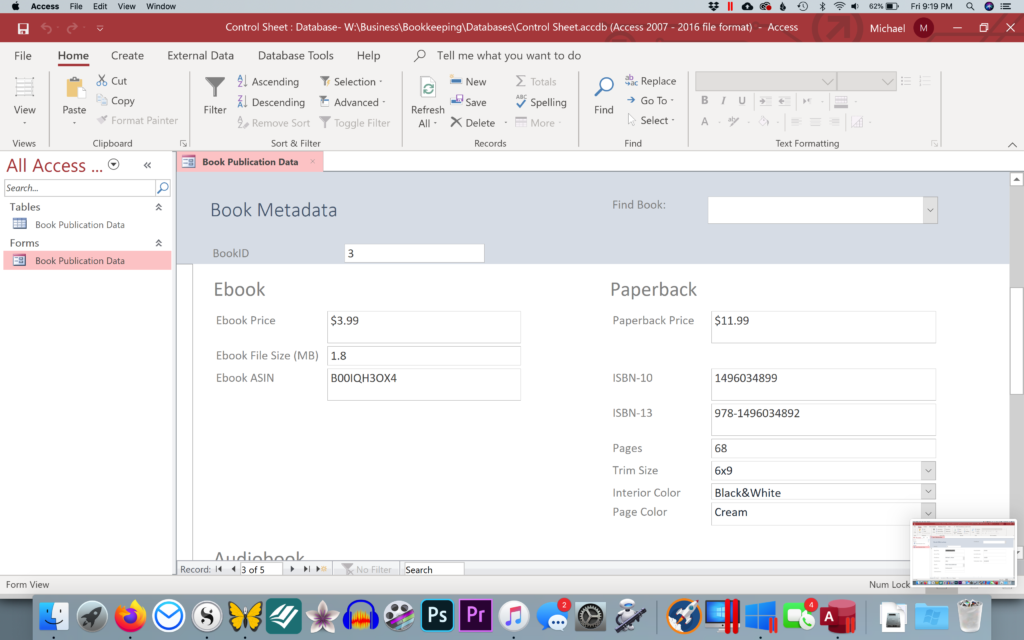Click the Save icon in the title bar
This screenshot has height=640, width=1024.
tap(23, 28)
